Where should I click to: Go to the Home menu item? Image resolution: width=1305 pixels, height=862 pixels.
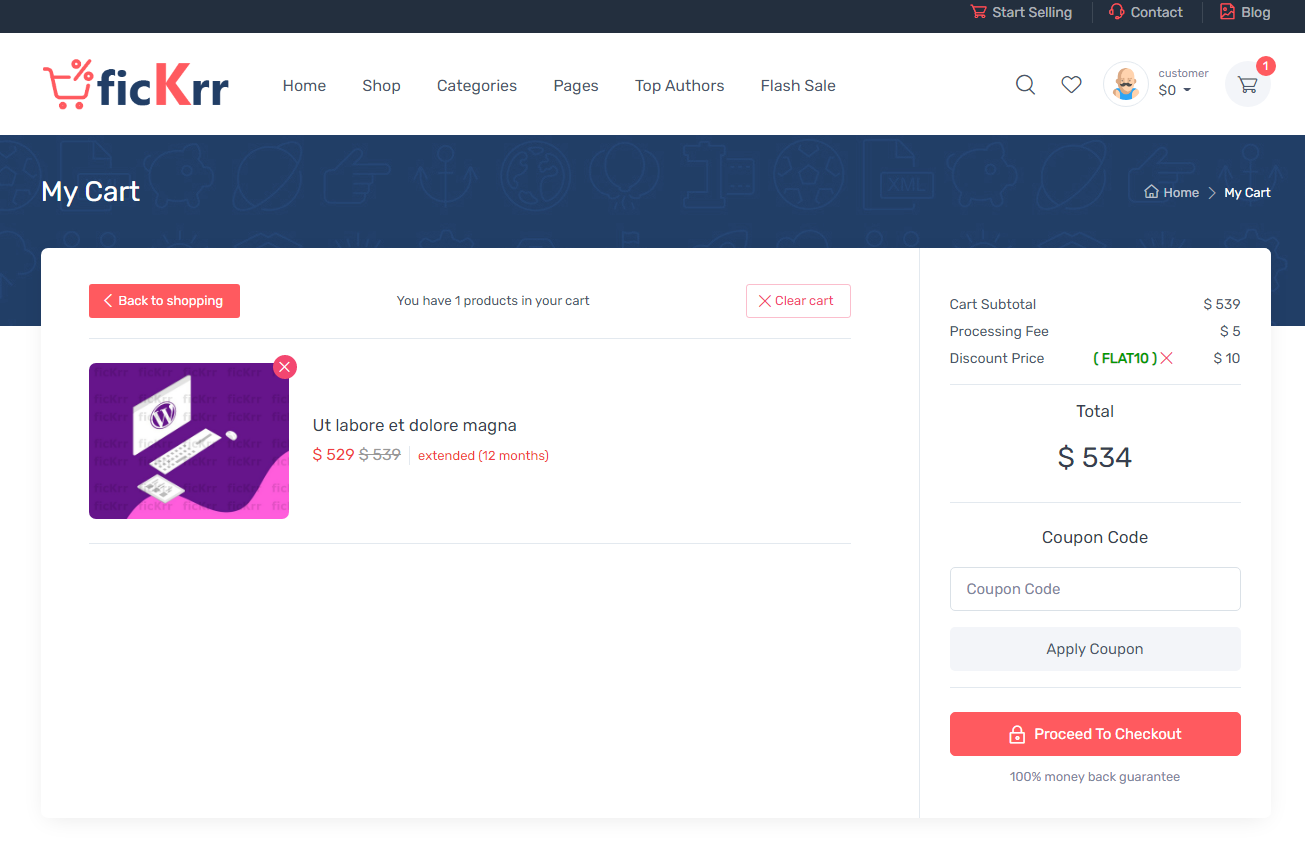point(304,86)
